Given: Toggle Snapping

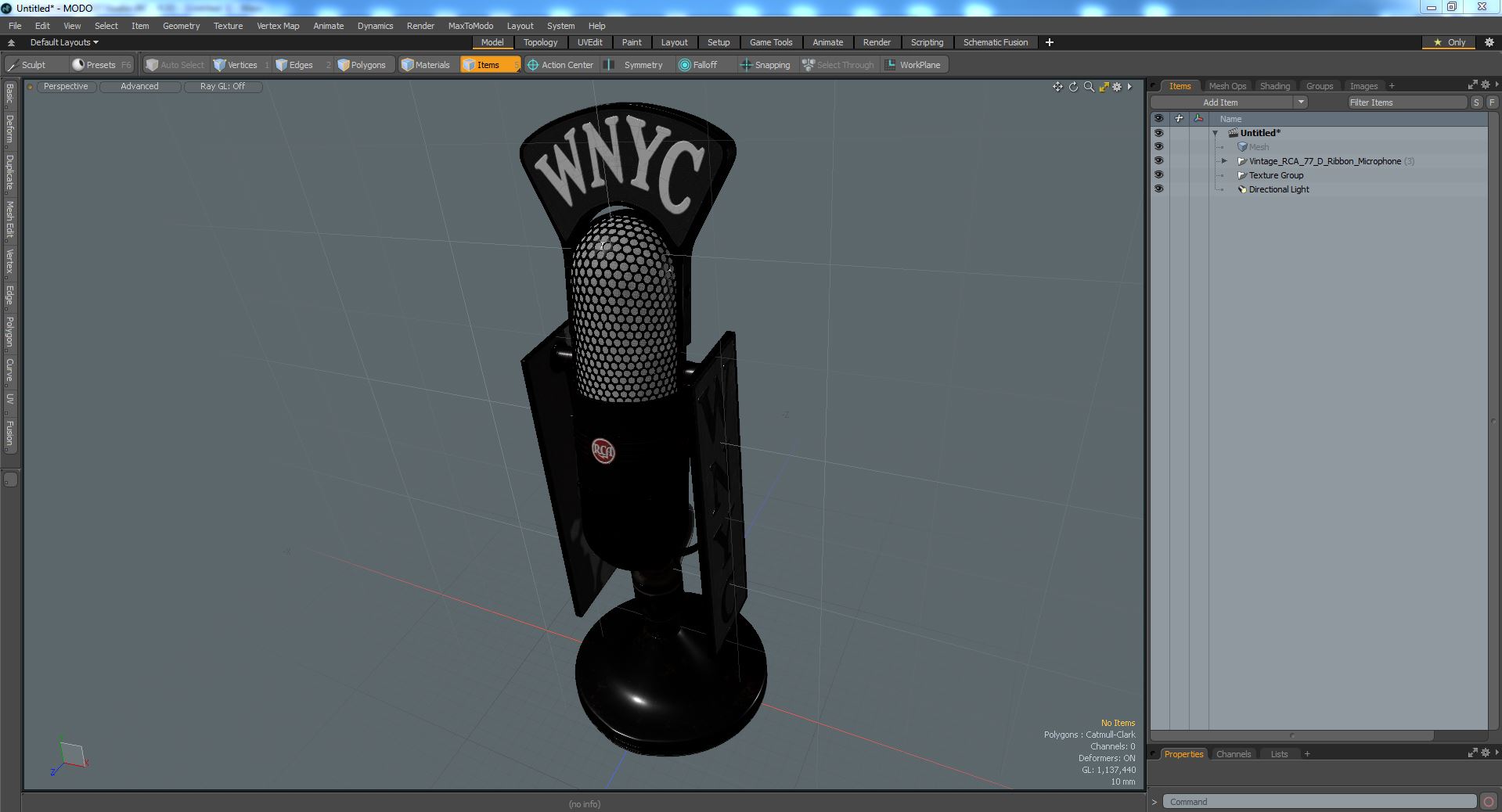Looking at the screenshot, I should click(x=766, y=65).
